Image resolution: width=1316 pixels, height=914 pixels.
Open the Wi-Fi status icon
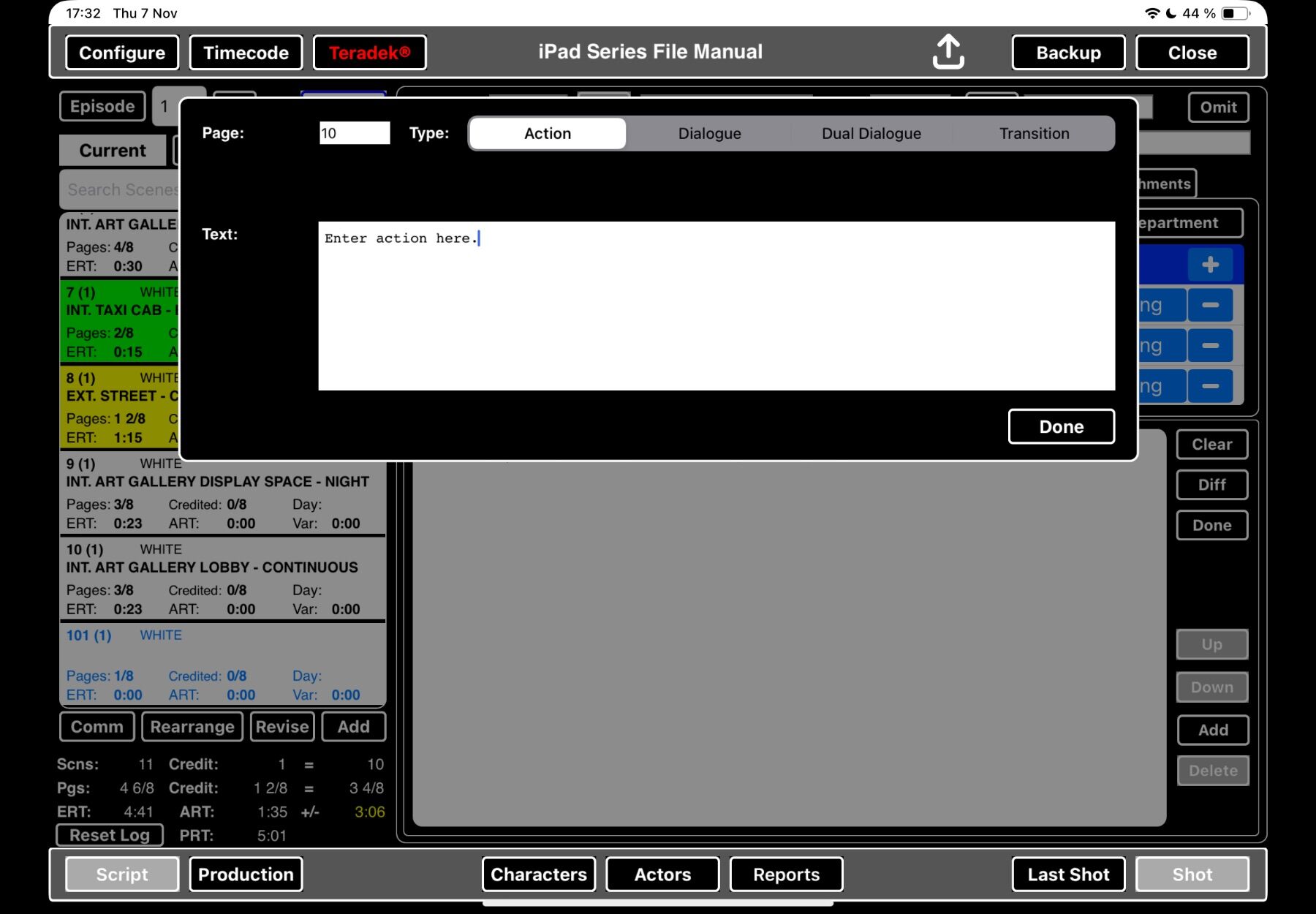point(1152,13)
